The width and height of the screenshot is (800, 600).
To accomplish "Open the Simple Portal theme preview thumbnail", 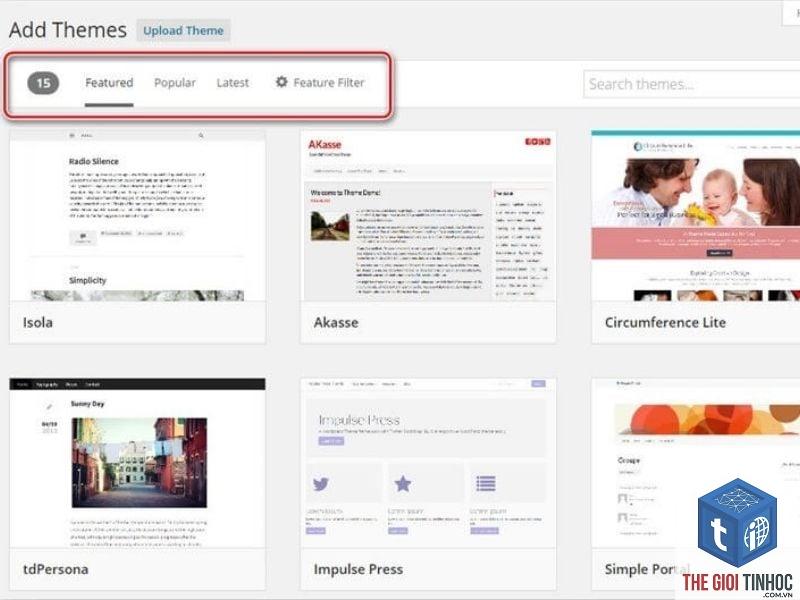I will [696, 463].
